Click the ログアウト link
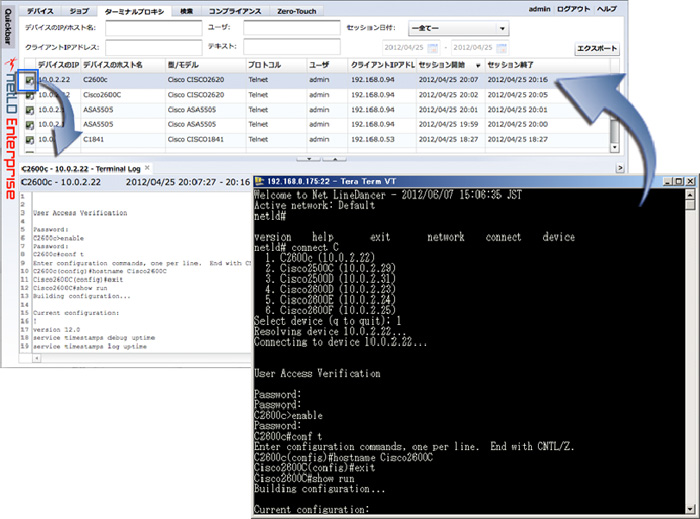This screenshot has height=519, width=700. coord(573,9)
